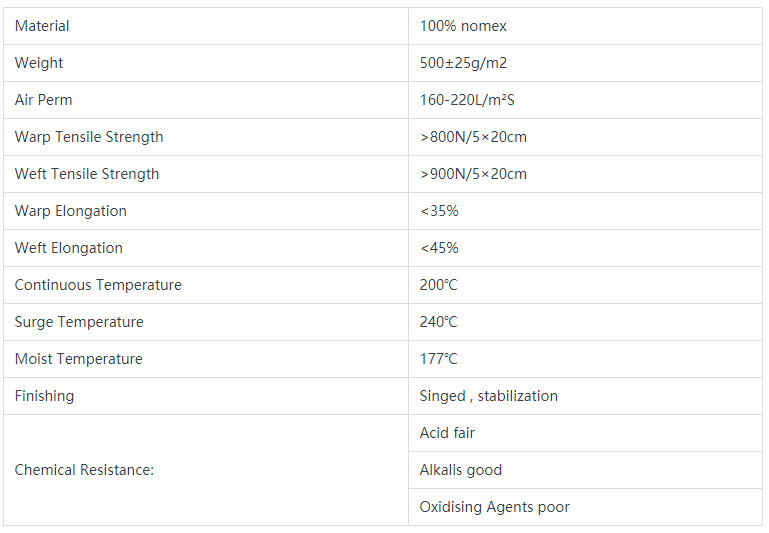Select Continuous Temperature label

[98, 285]
